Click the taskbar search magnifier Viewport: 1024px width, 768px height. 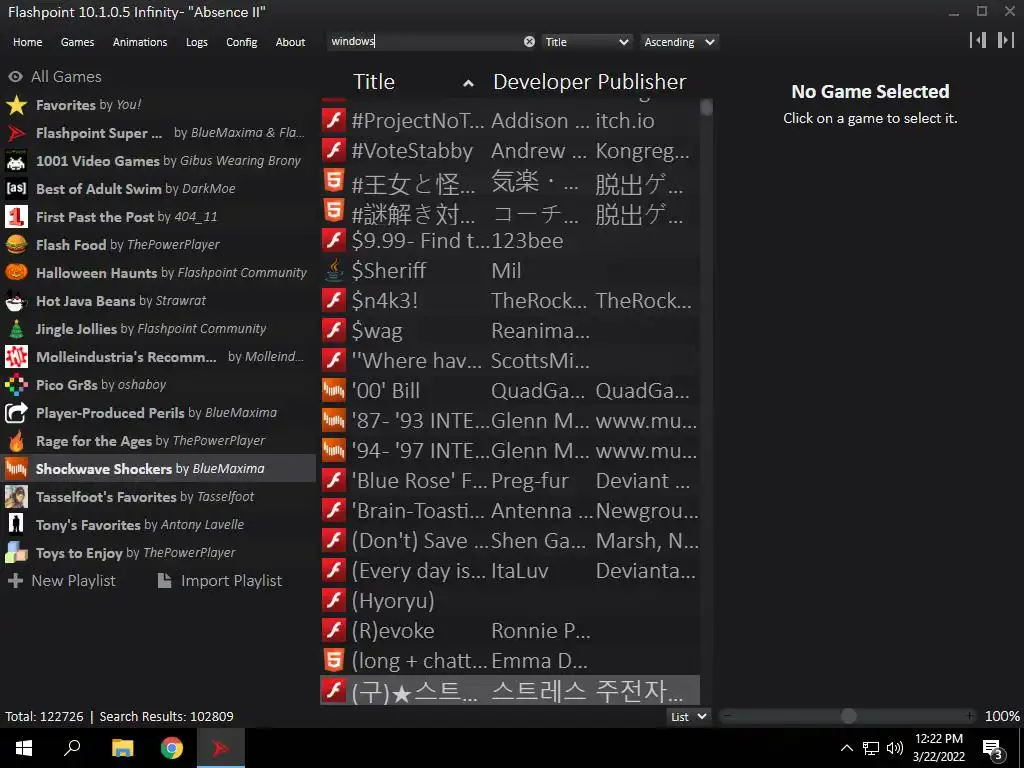pyautogui.click(x=72, y=748)
